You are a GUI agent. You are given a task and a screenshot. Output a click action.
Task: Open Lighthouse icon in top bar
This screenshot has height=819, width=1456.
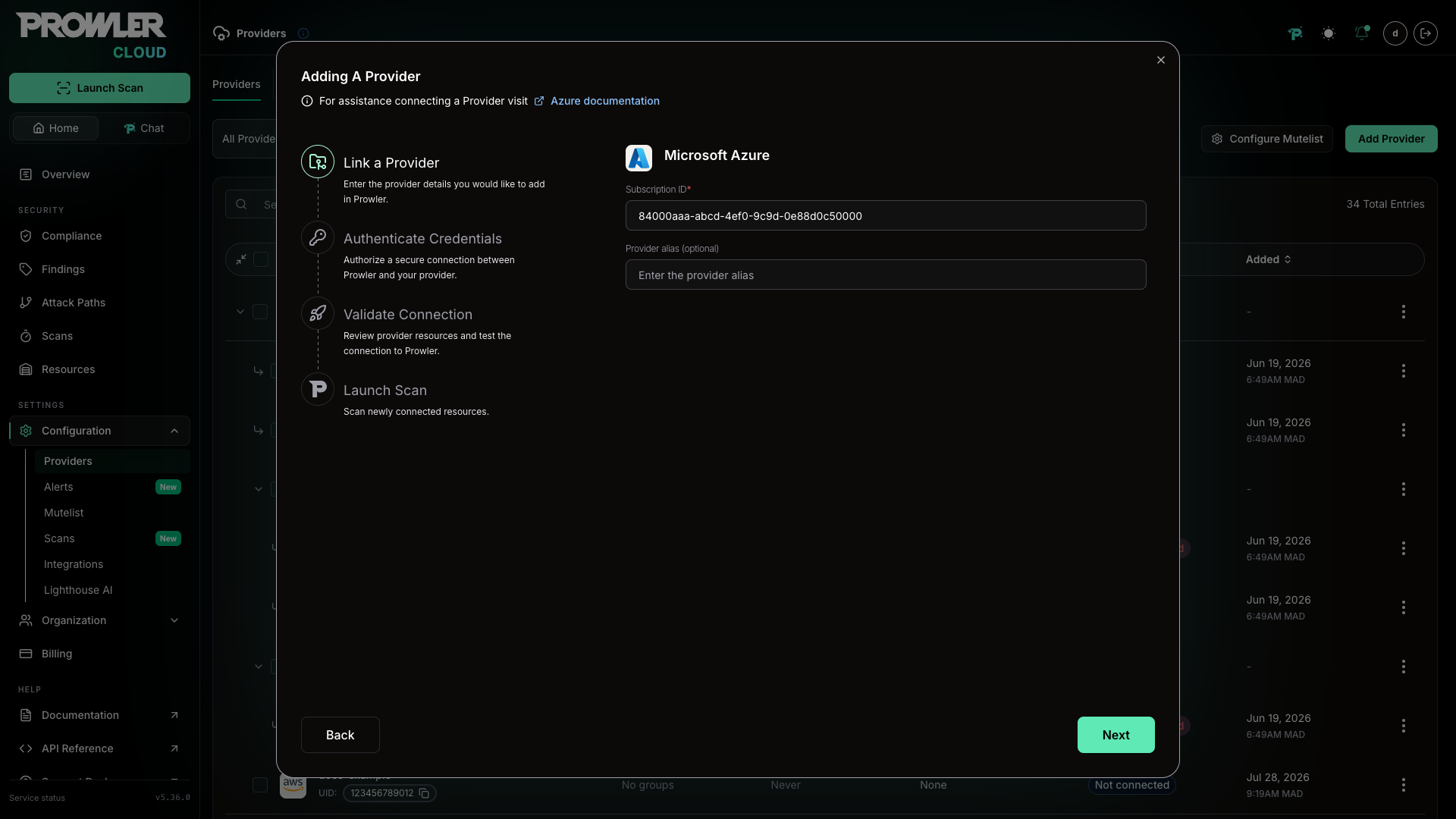(x=1295, y=33)
